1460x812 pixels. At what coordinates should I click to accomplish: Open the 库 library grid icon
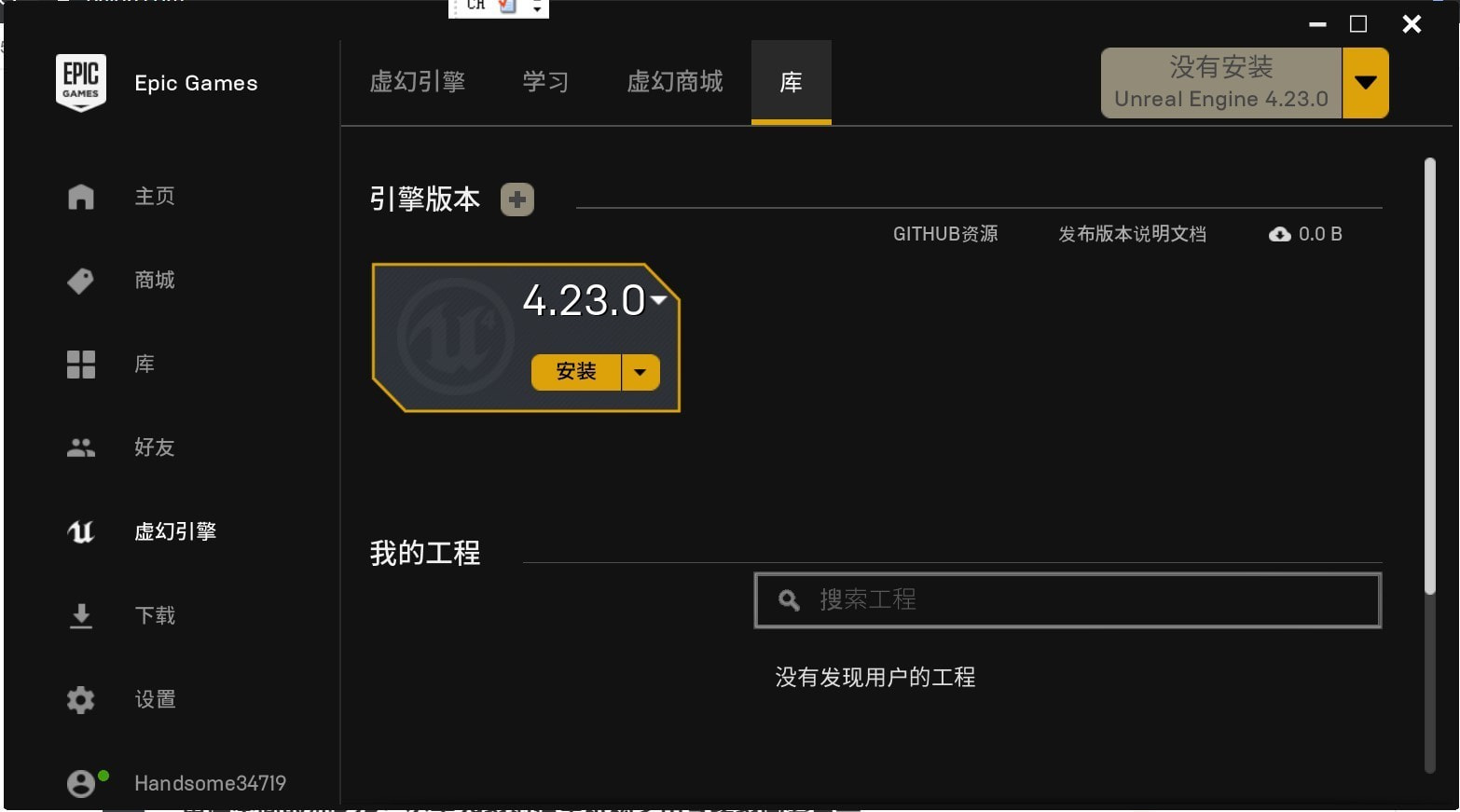[81, 365]
